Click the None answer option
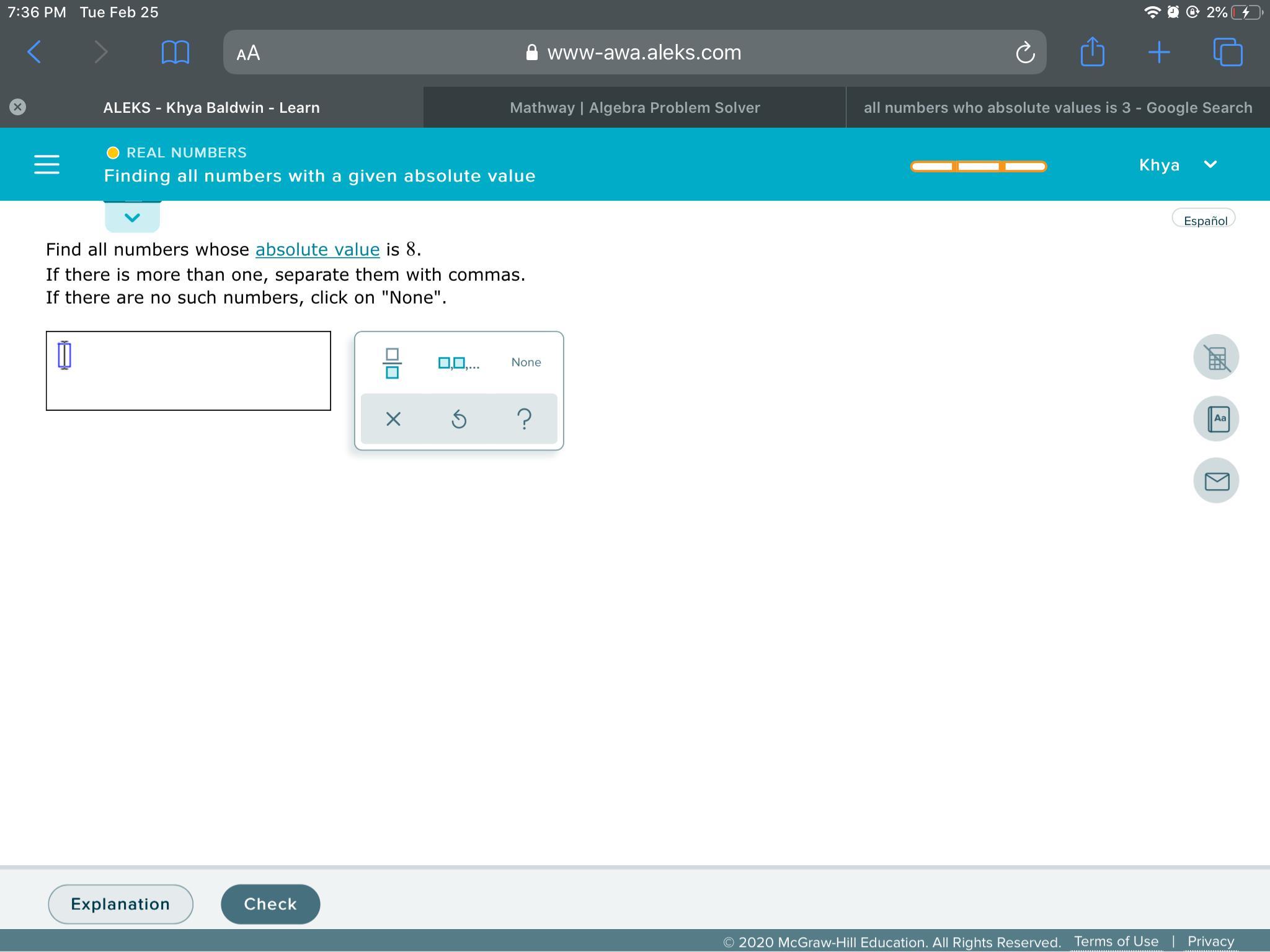Viewport: 1270px width, 952px height. tap(526, 363)
